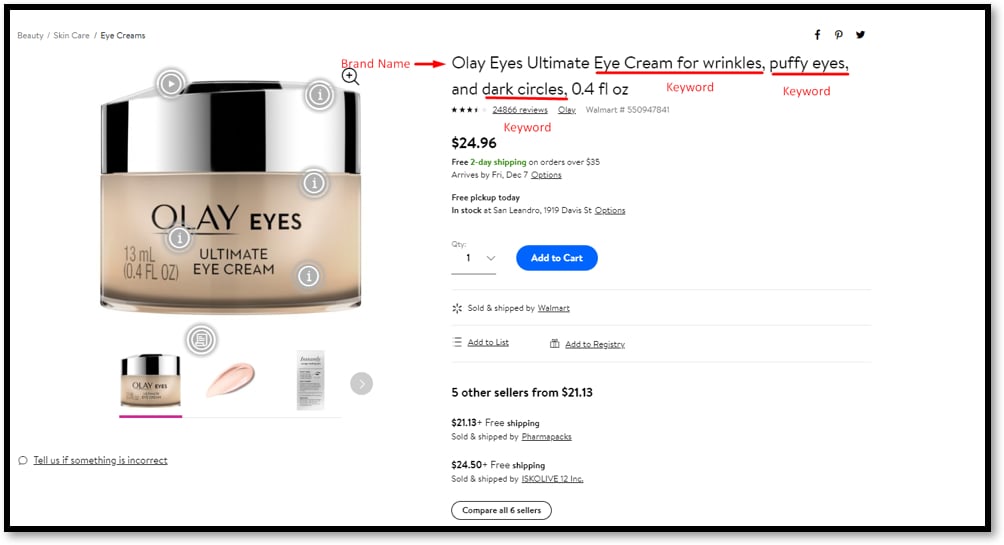Click the magnifier zoom icon on image
The width and height of the screenshot is (1004, 545).
click(x=350, y=77)
